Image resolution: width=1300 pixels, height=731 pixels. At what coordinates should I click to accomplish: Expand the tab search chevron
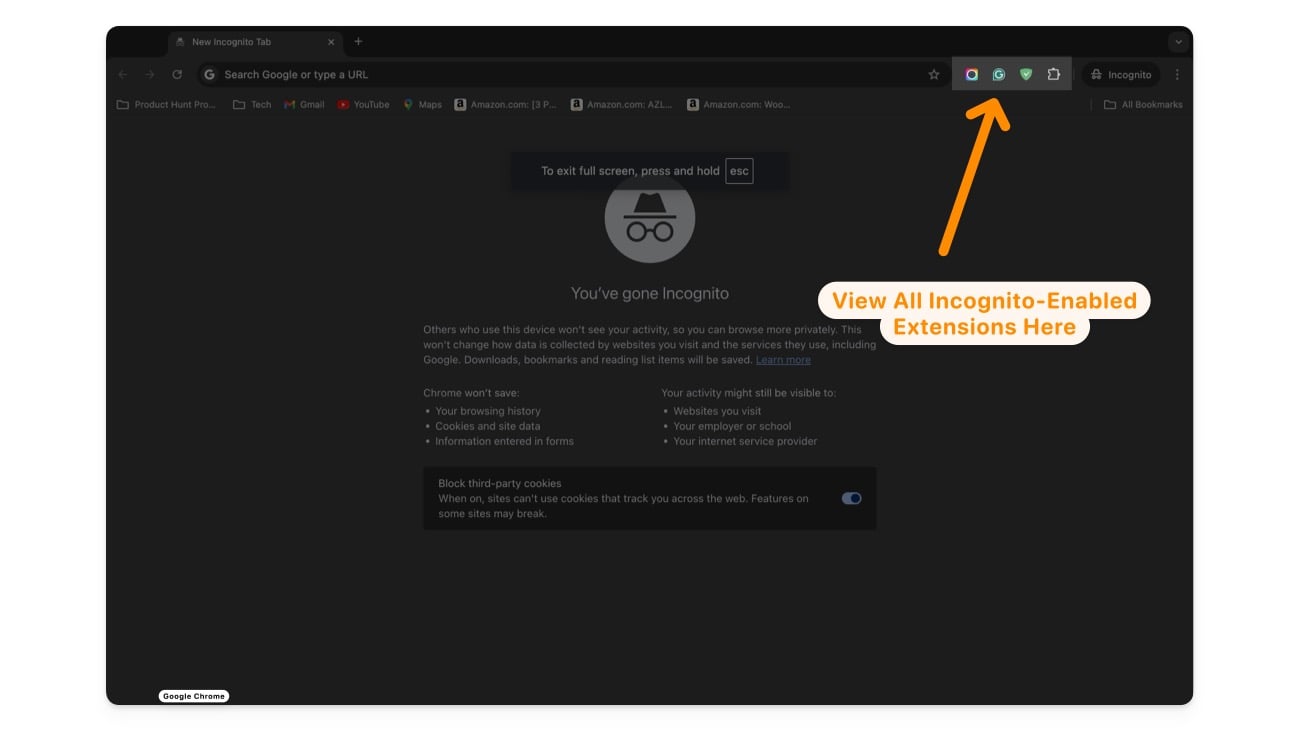pyautogui.click(x=1179, y=42)
